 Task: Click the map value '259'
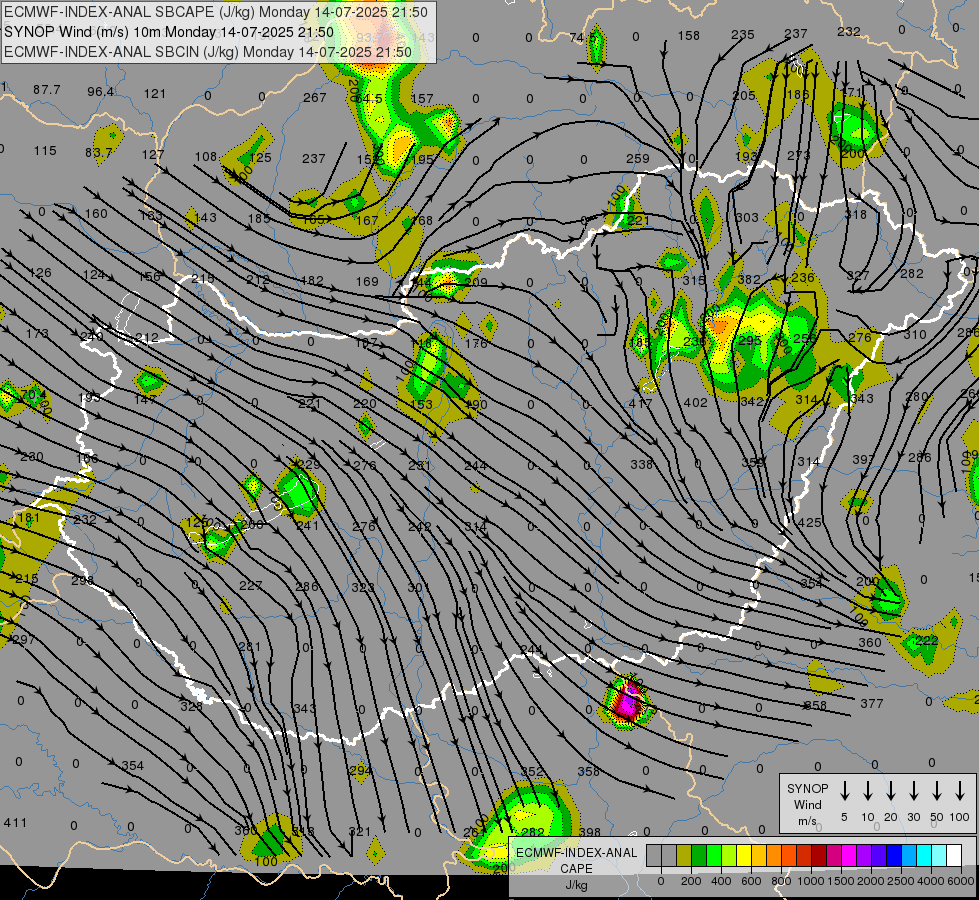(637, 159)
